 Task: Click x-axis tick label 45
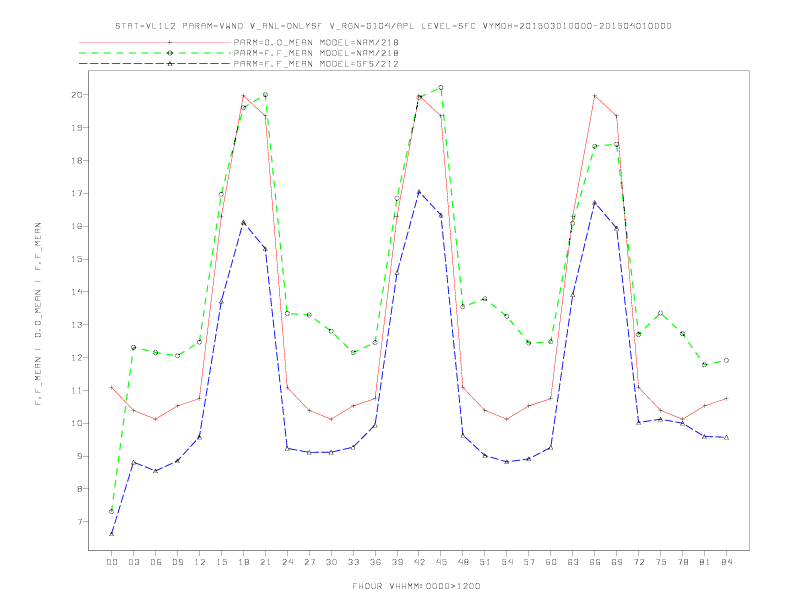(441, 562)
